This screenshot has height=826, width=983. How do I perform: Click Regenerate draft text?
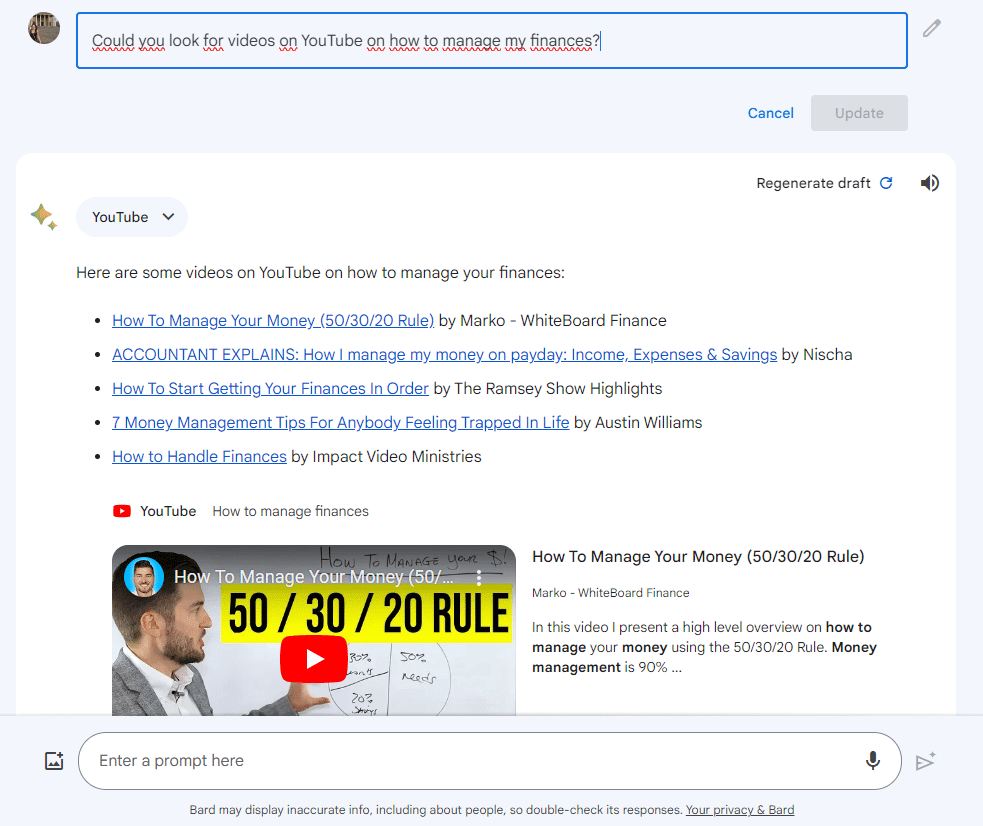(x=813, y=183)
